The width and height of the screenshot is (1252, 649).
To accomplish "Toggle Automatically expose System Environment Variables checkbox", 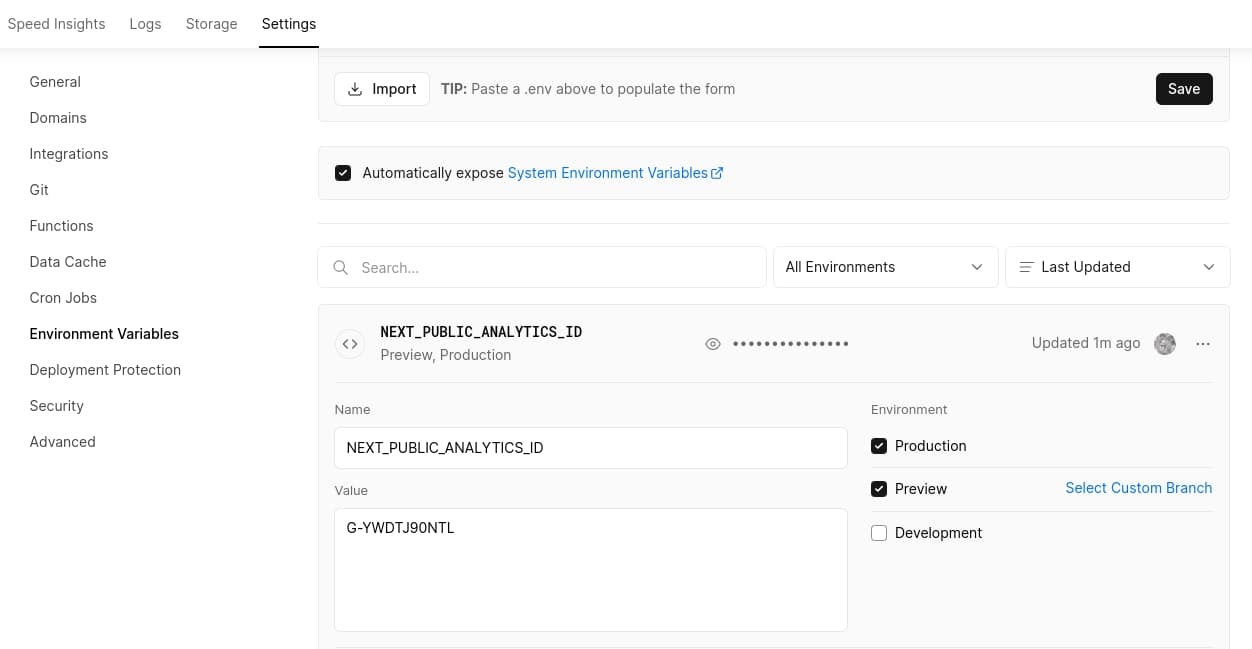I will pos(343,173).
